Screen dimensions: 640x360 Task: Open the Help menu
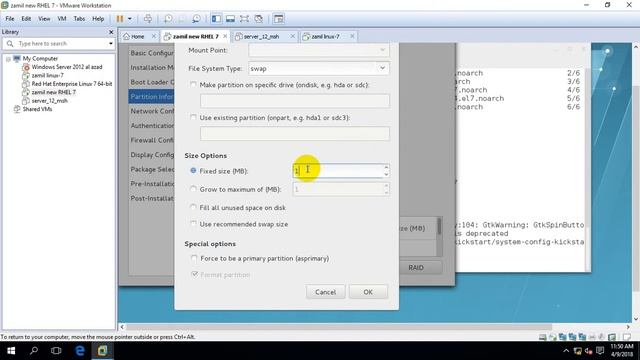coord(98,19)
